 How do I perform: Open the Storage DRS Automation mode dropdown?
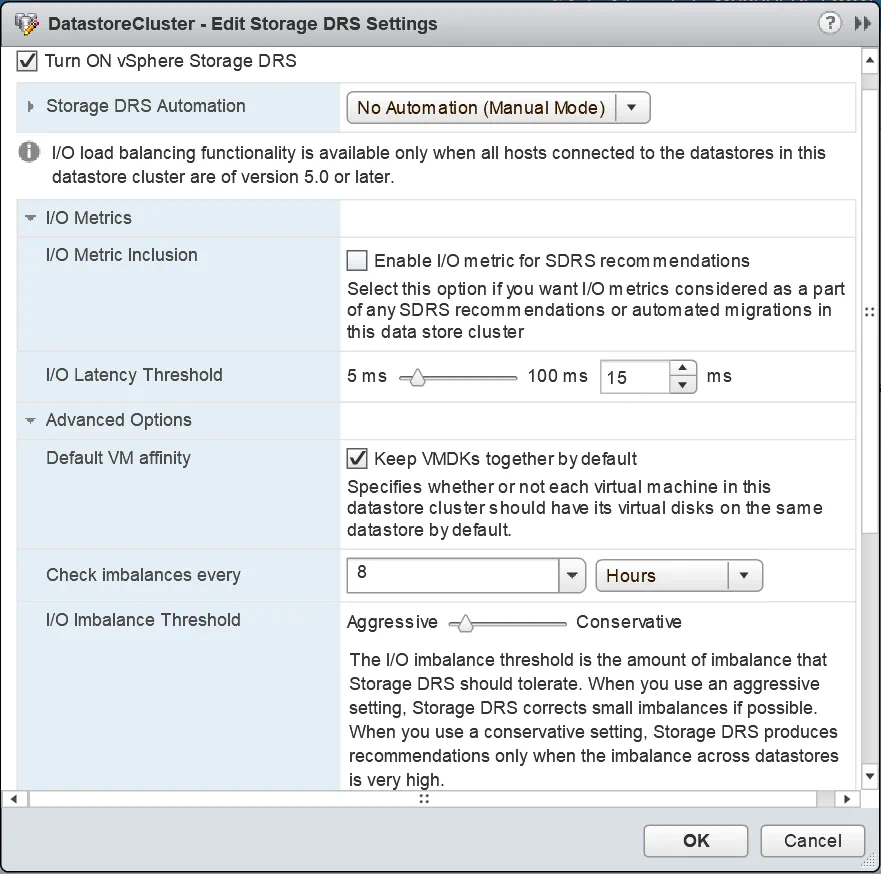click(633, 108)
